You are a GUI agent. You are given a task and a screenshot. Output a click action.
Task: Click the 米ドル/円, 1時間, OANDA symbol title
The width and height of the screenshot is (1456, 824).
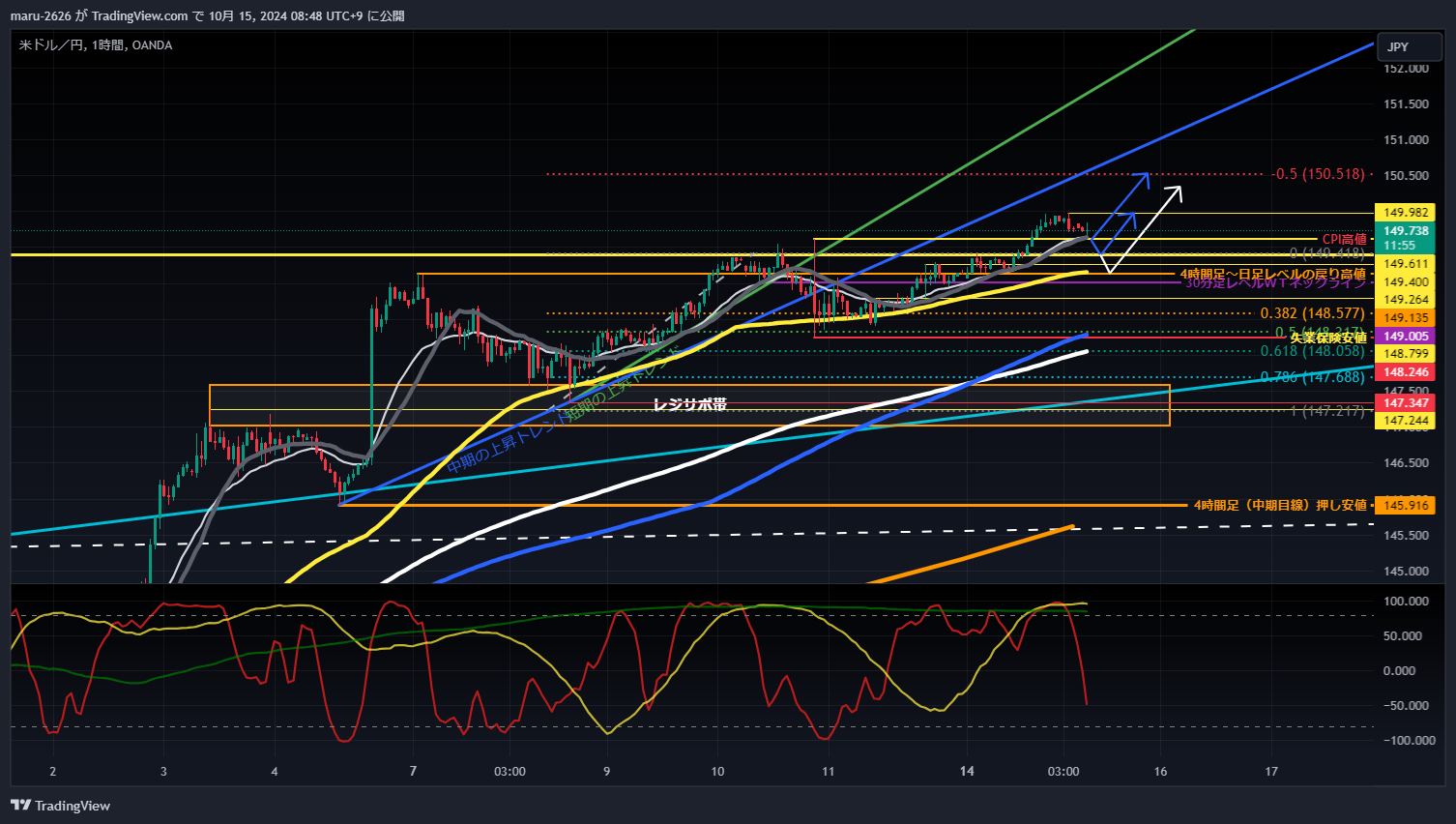coord(96,44)
